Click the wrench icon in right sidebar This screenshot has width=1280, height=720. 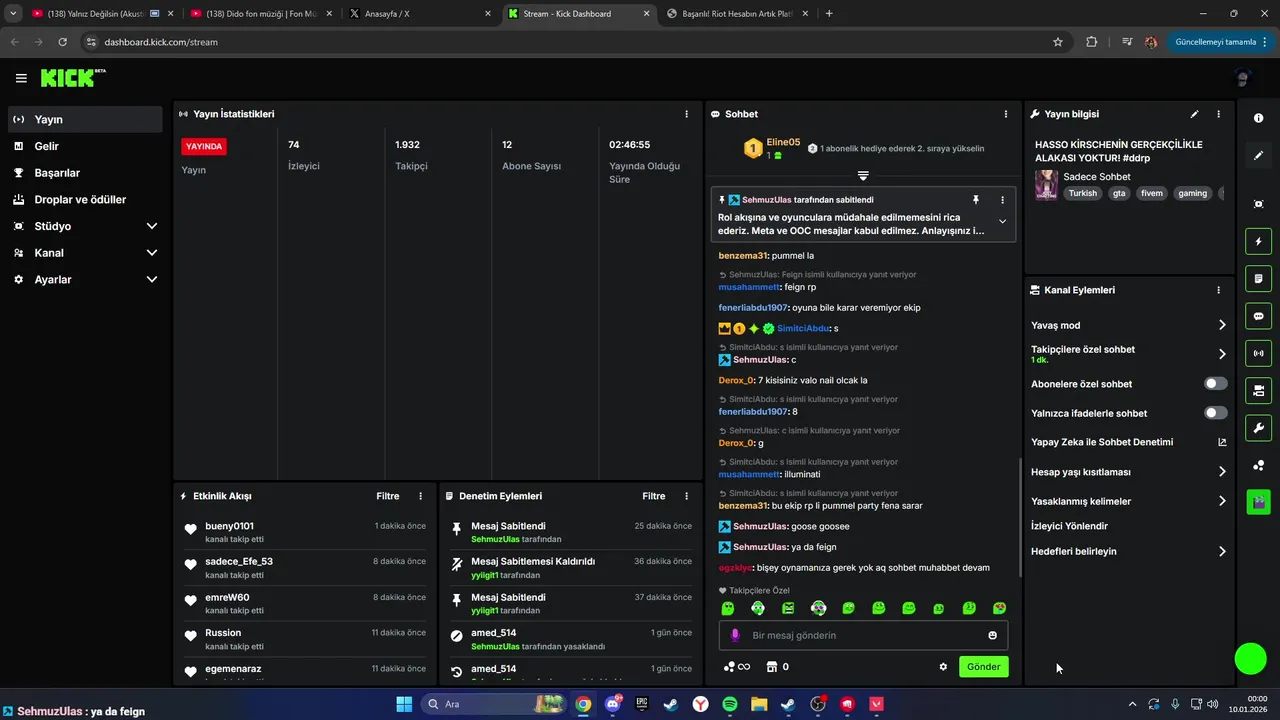point(1258,428)
